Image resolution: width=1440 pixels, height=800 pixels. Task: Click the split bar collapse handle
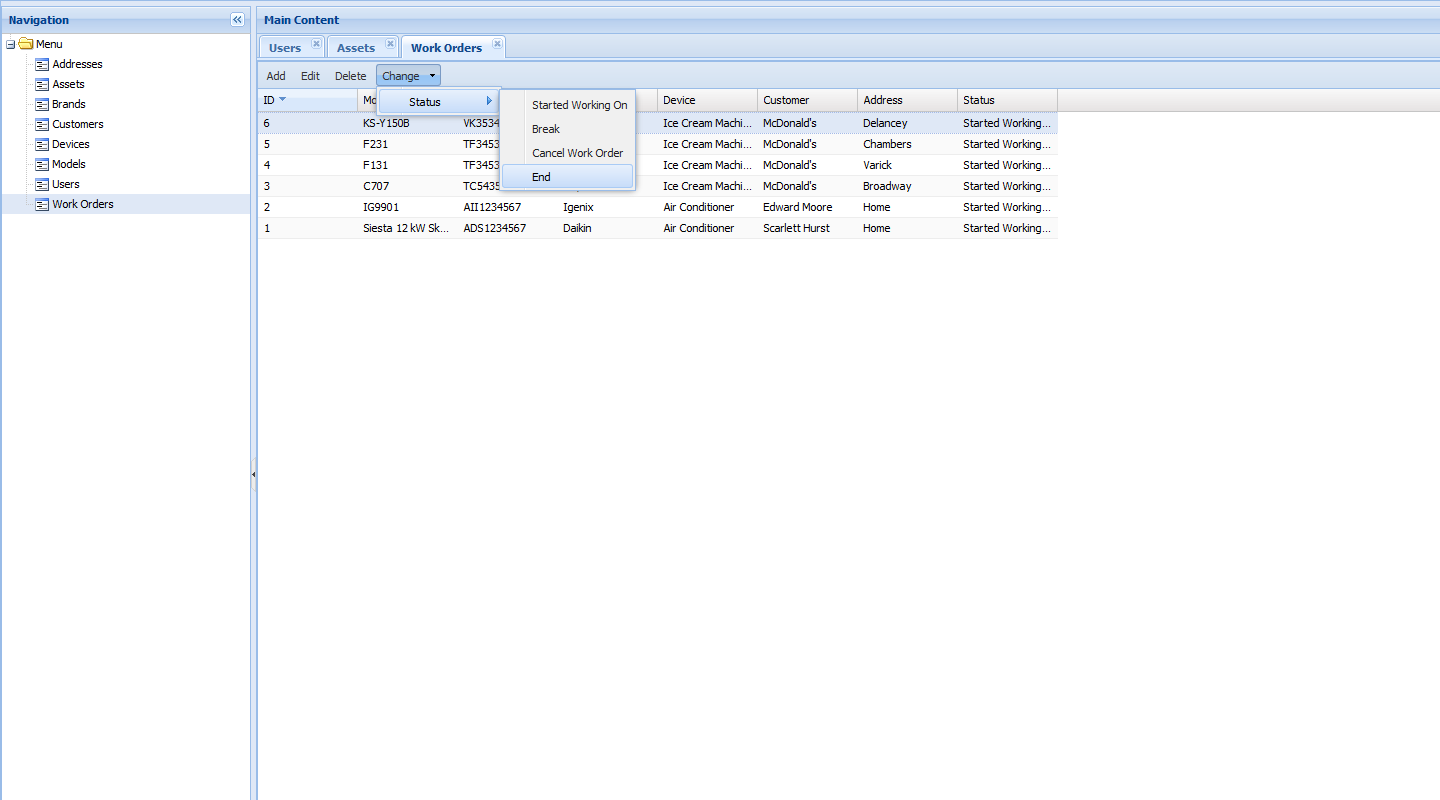pyautogui.click(x=254, y=475)
